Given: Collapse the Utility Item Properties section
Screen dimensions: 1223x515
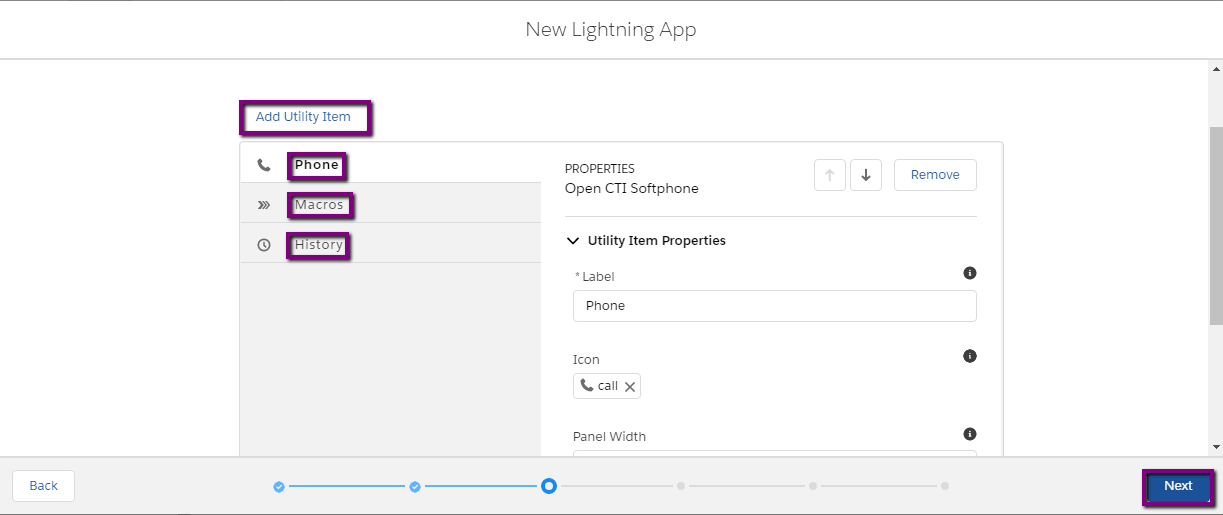Looking at the screenshot, I should tap(573, 241).
